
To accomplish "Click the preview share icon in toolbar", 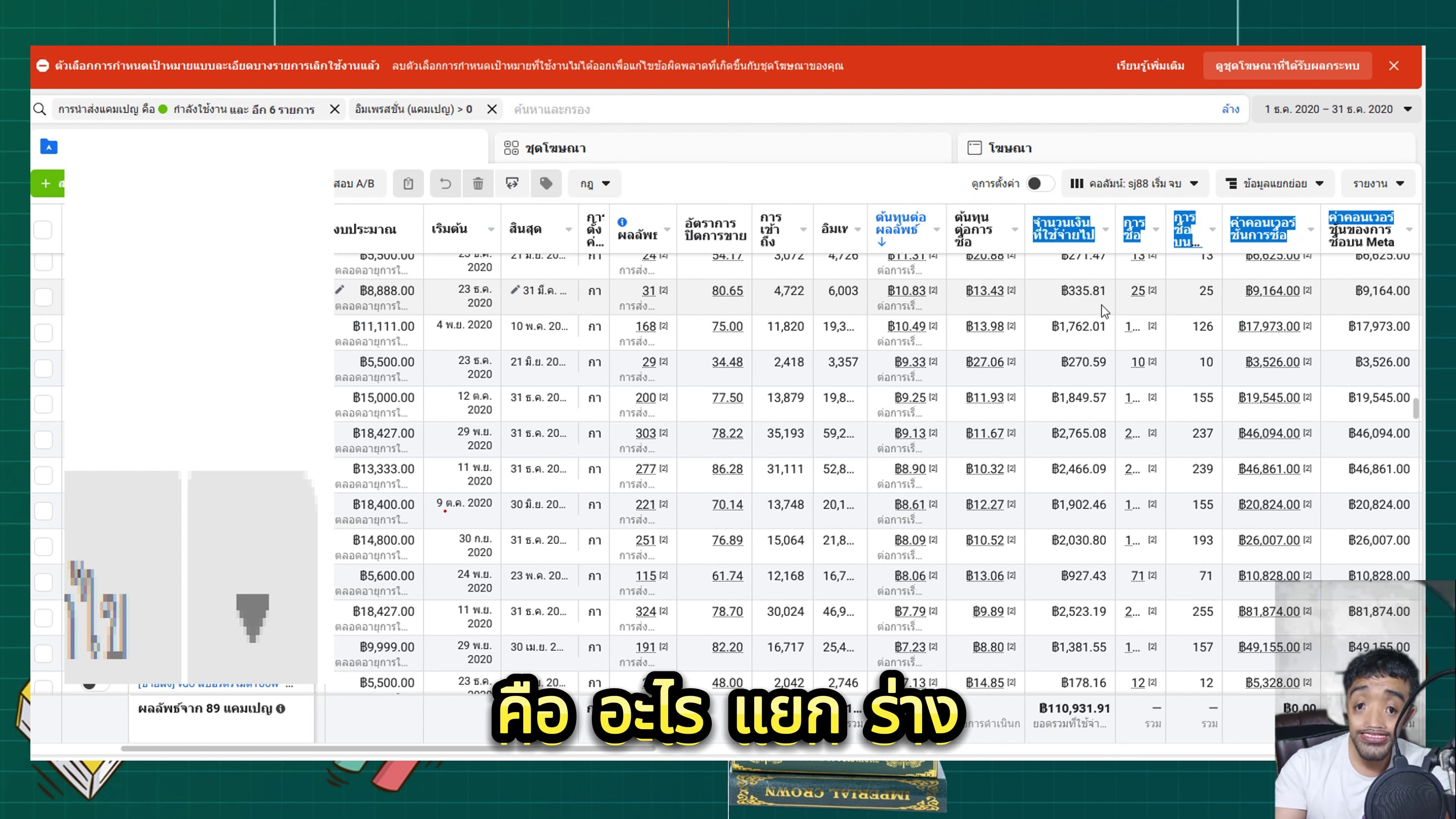I will click(512, 184).
